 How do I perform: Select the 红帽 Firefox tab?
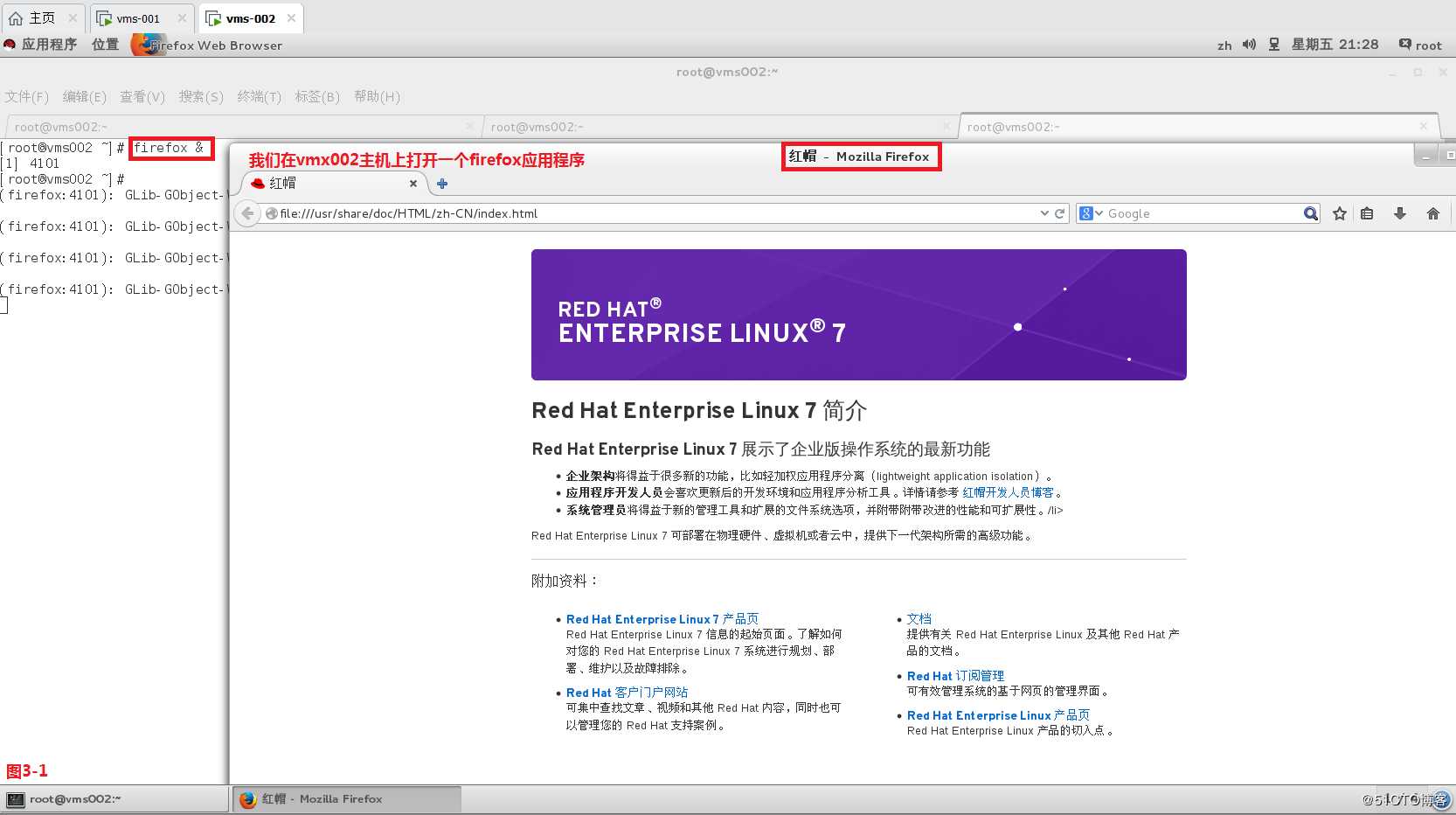pos(334,184)
